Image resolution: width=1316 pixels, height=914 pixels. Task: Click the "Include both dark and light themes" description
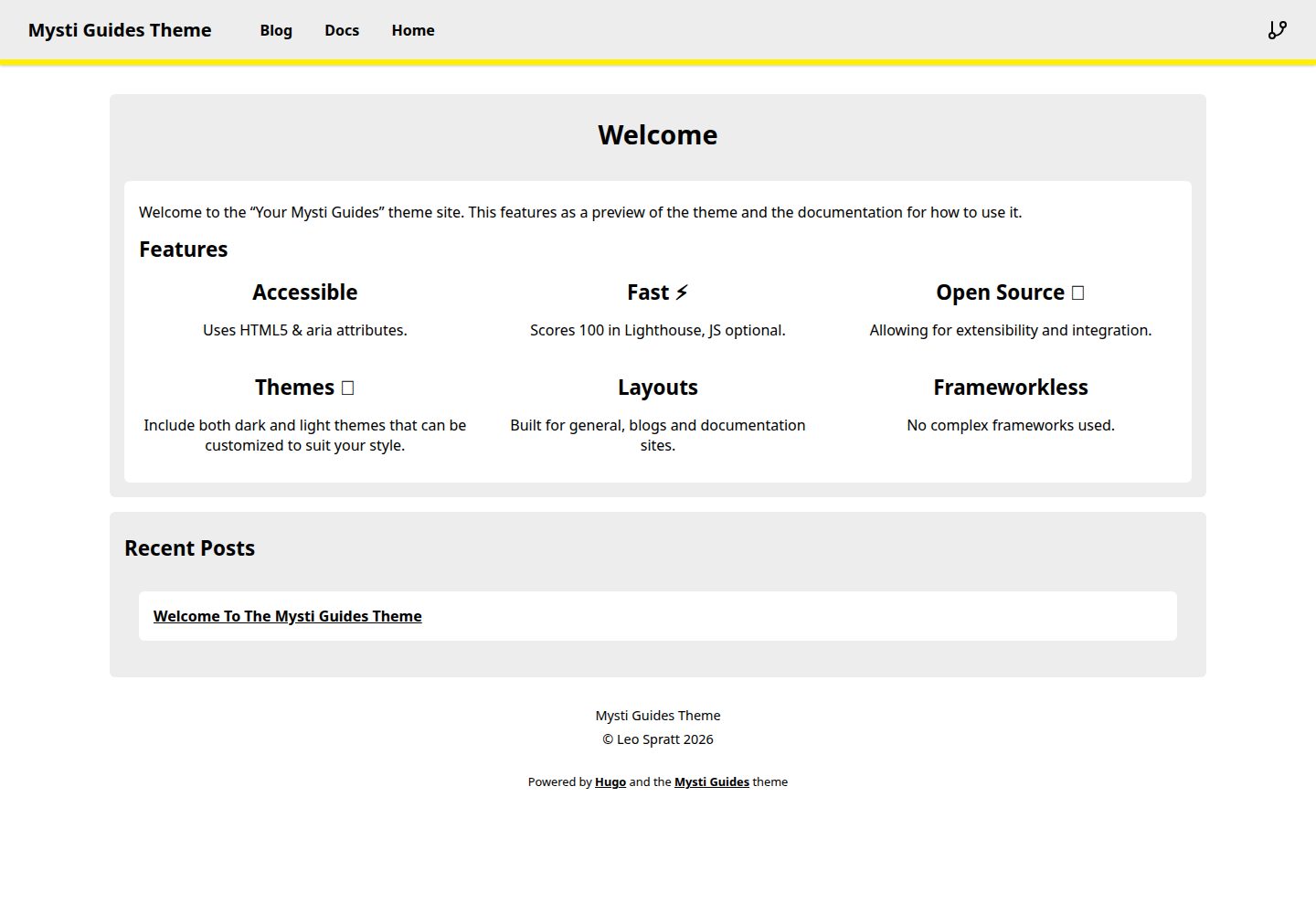pyautogui.click(x=305, y=436)
